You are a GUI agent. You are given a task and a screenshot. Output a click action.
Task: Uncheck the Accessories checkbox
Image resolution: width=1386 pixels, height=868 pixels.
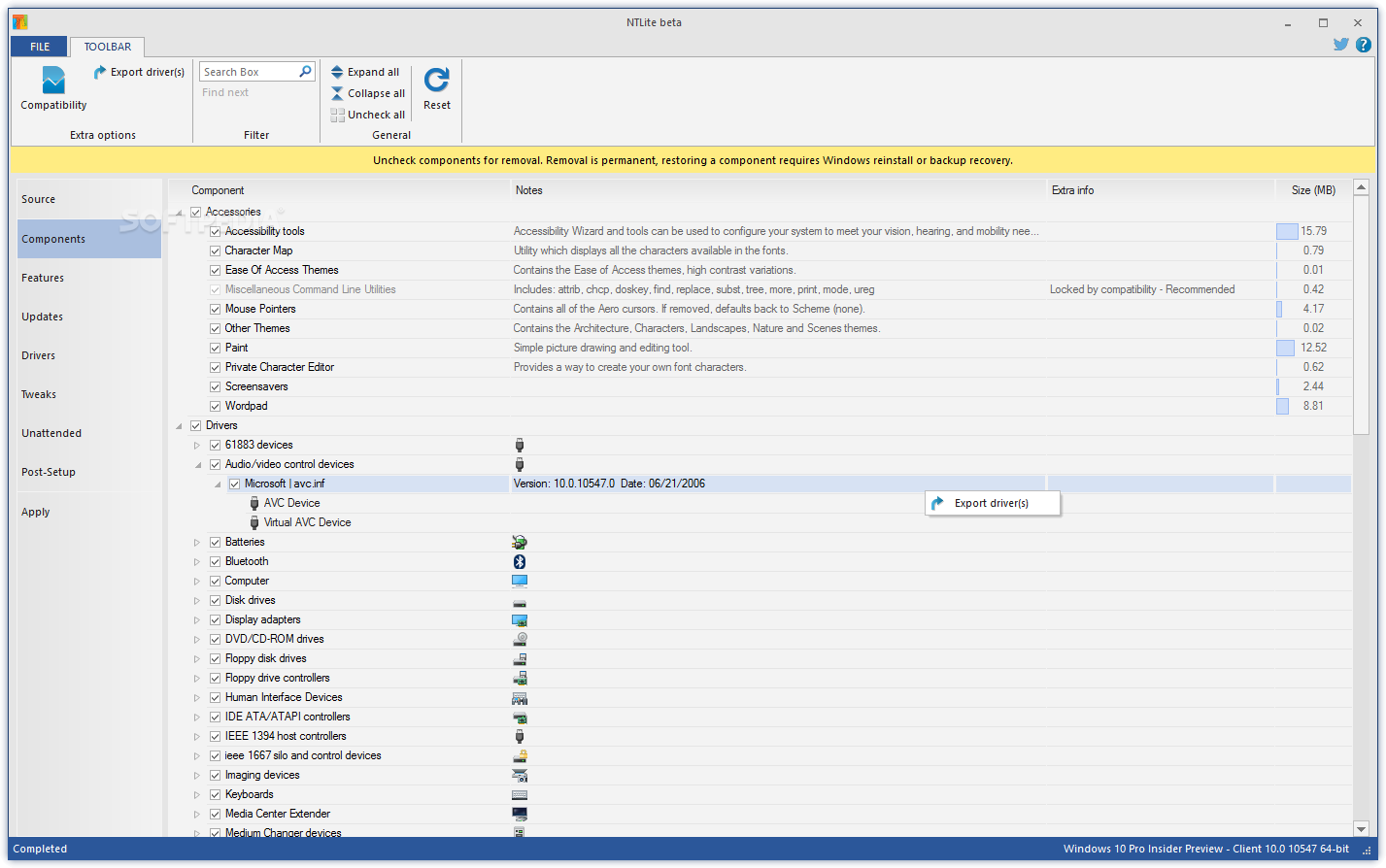tap(196, 212)
